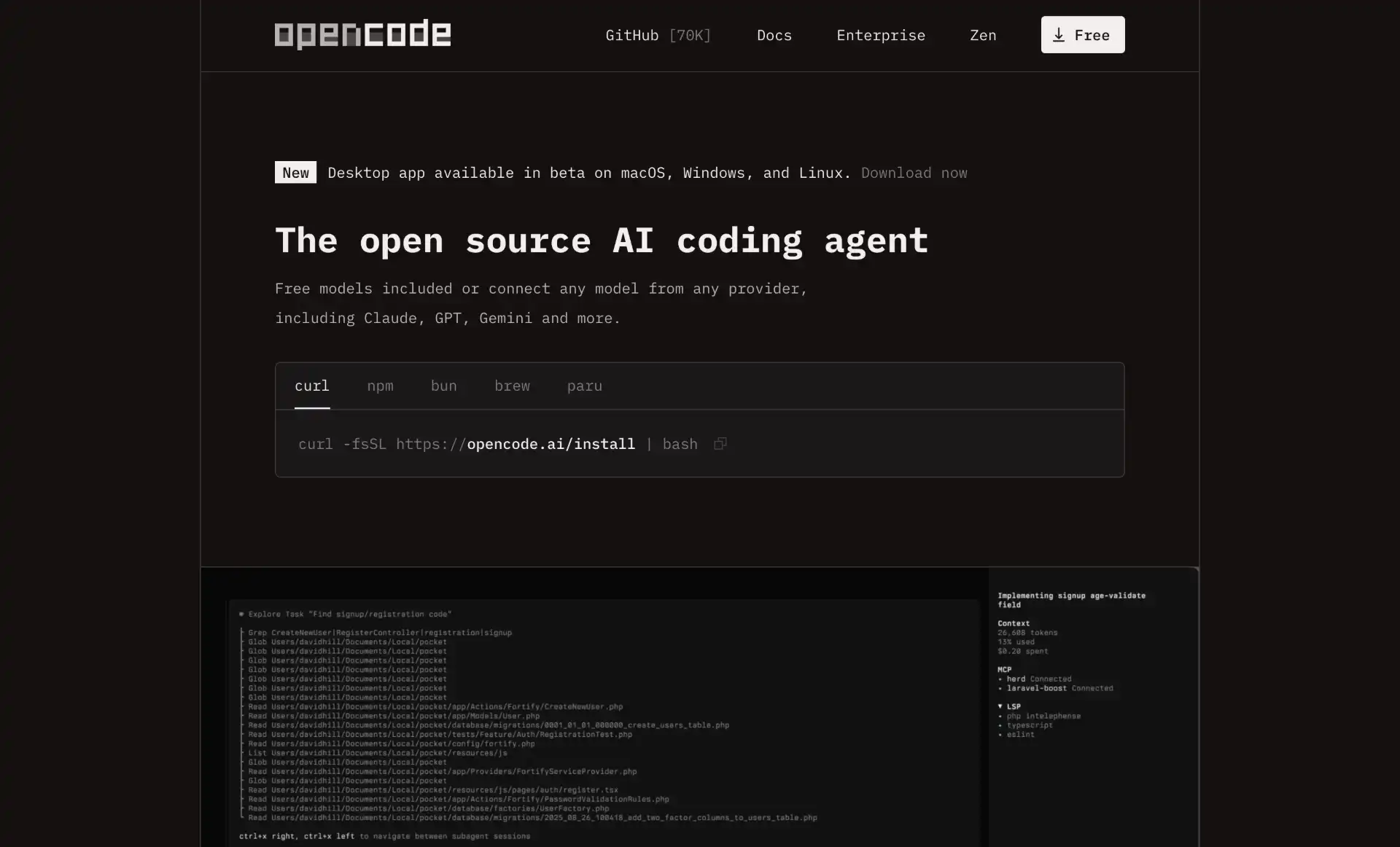Open the GitHub [70K] repository link

coord(658,35)
